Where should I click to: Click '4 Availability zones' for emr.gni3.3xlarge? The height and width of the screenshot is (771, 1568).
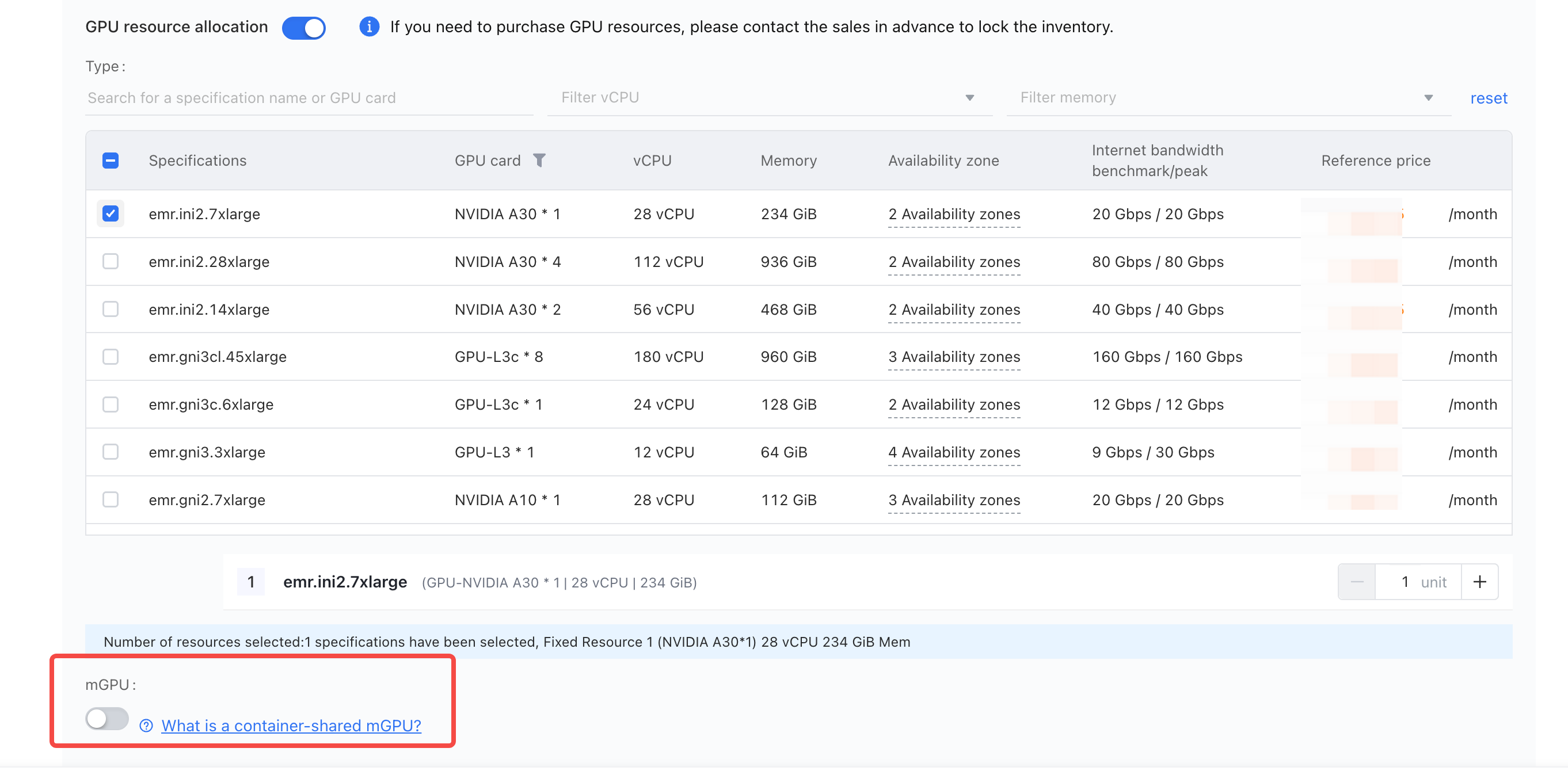pyautogui.click(x=954, y=452)
